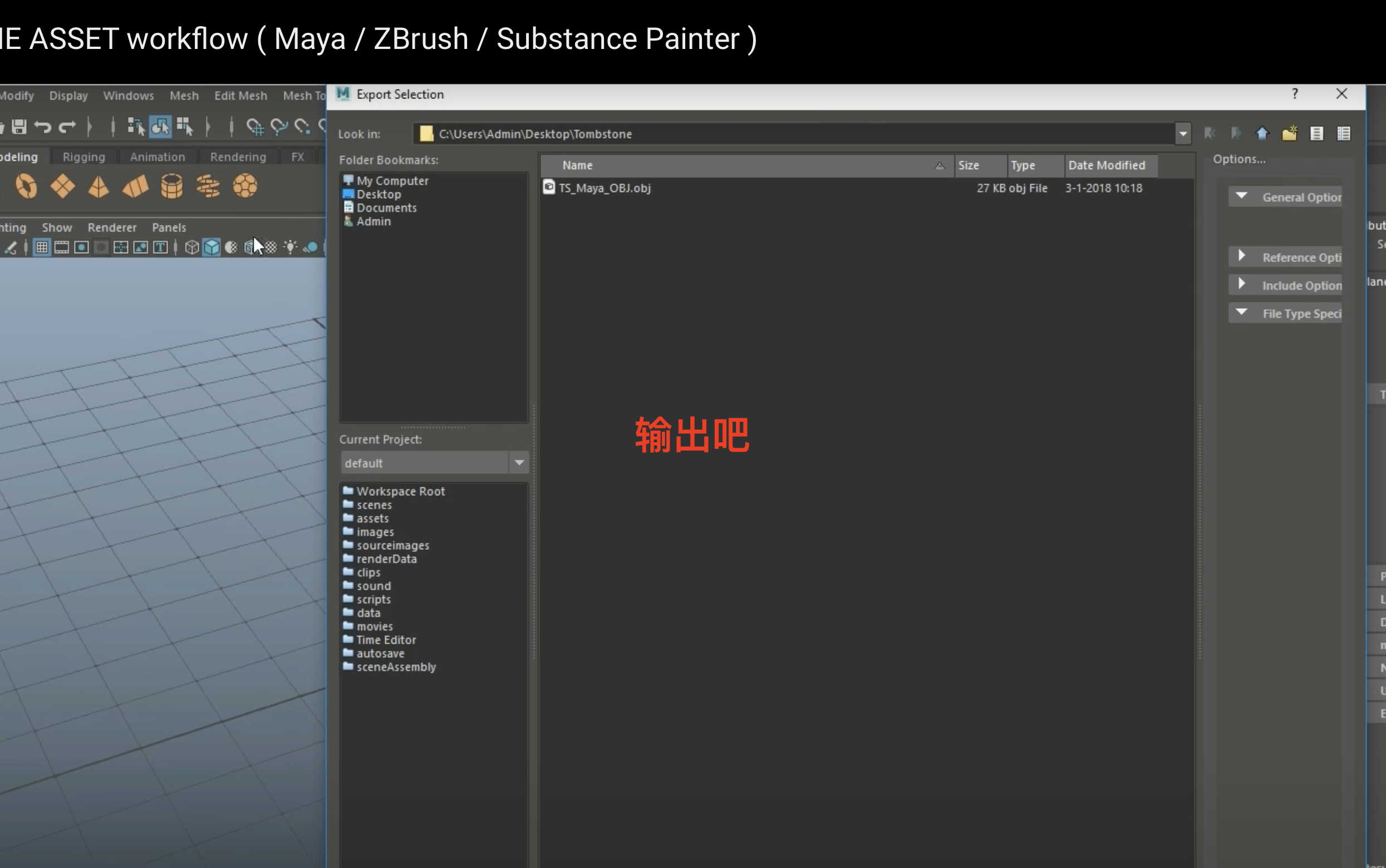Open the Look in path dropdown

click(x=1183, y=133)
